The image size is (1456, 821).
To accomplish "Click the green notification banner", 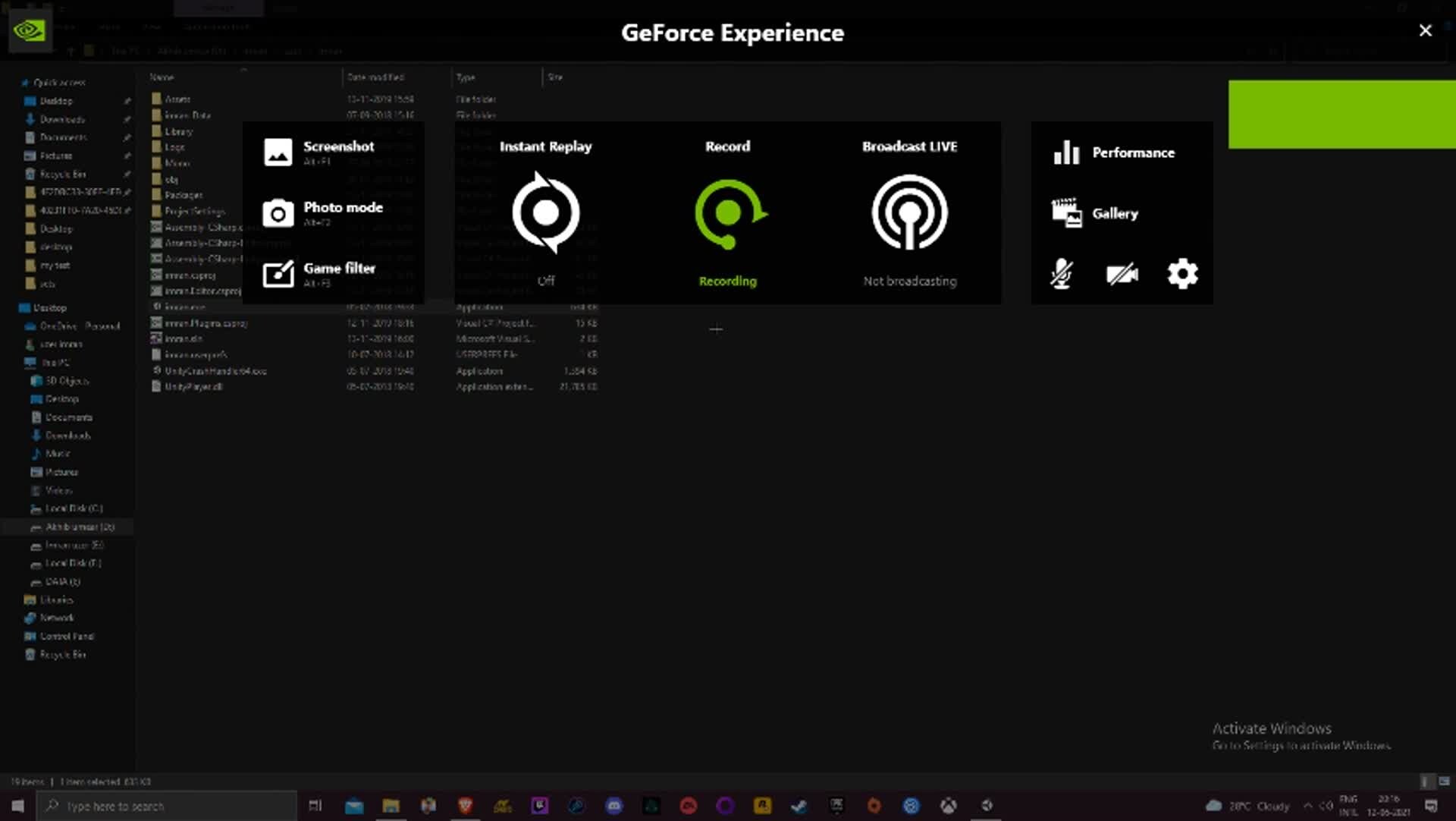I will click(x=1341, y=115).
